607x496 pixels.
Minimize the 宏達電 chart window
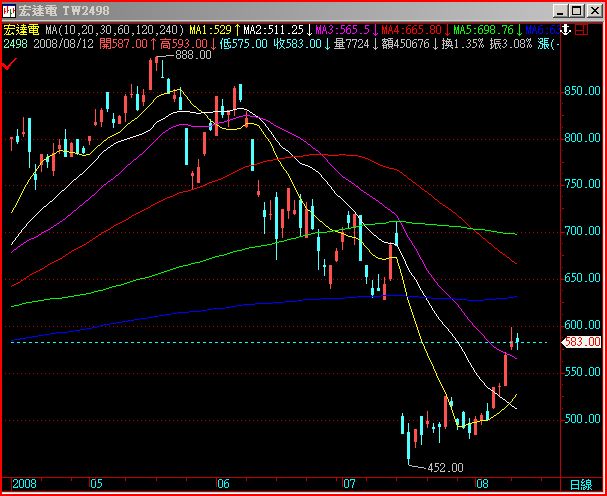click(x=560, y=11)
